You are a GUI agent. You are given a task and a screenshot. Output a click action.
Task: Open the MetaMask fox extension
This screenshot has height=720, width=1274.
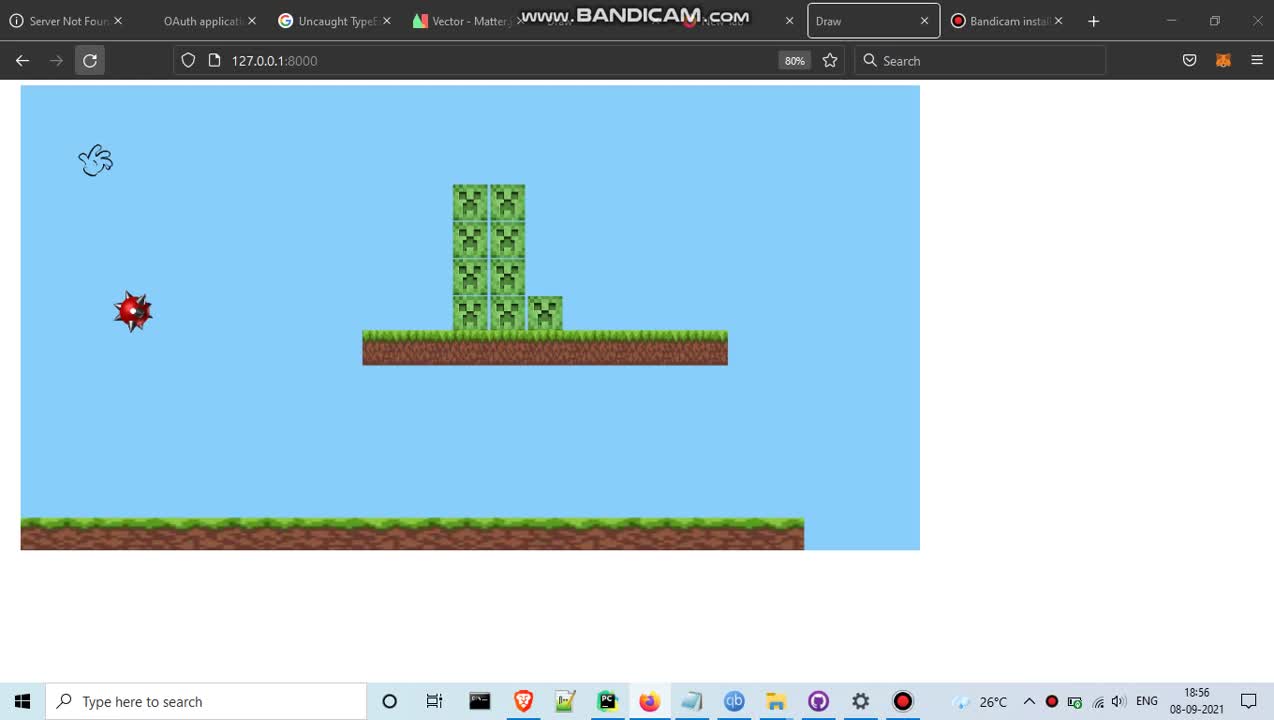coord(1223,61)
